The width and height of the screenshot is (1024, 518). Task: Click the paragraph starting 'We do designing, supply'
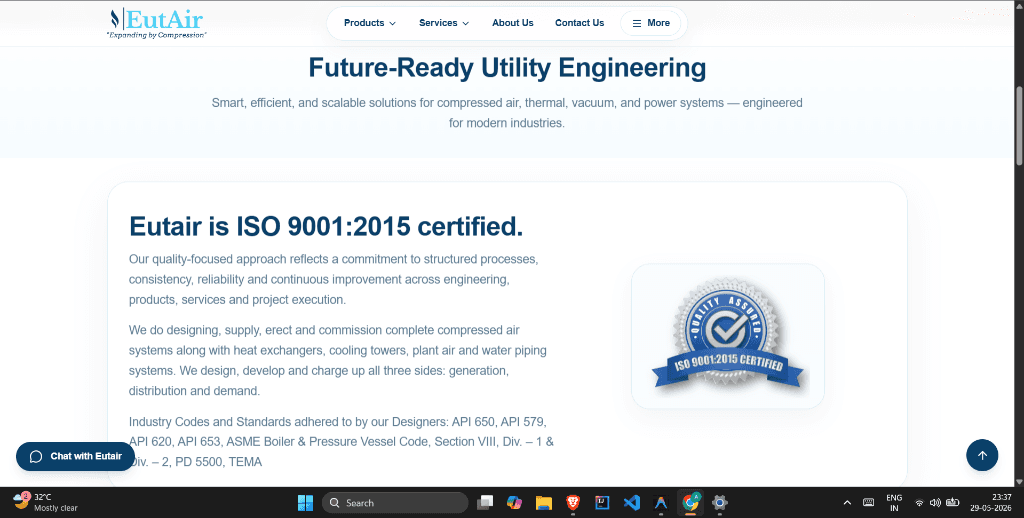pyautogui.click(x=338, y=361)
